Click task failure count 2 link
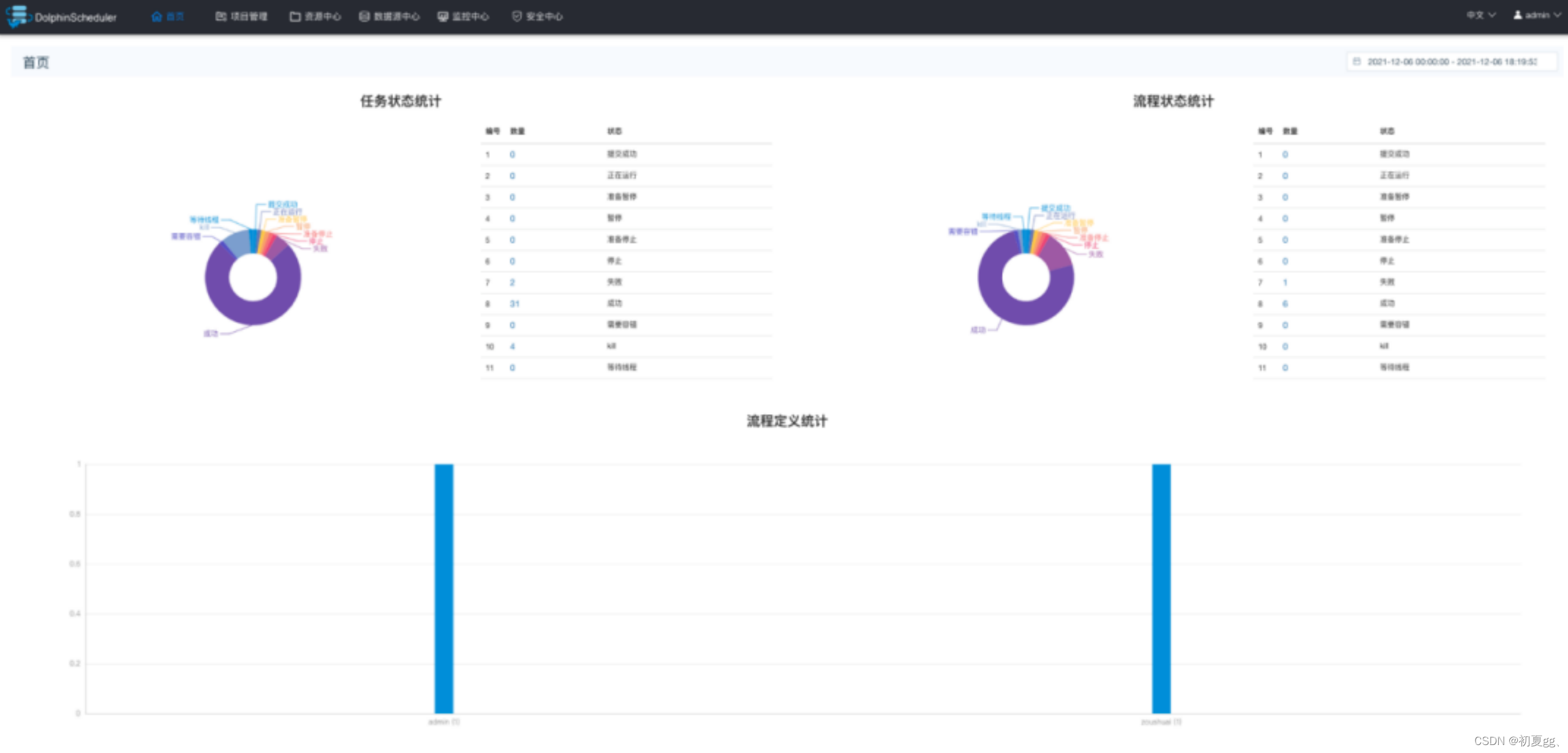The height and width of the screenshot is (753, 1568). pyautogui.click(x=513, y=282)
